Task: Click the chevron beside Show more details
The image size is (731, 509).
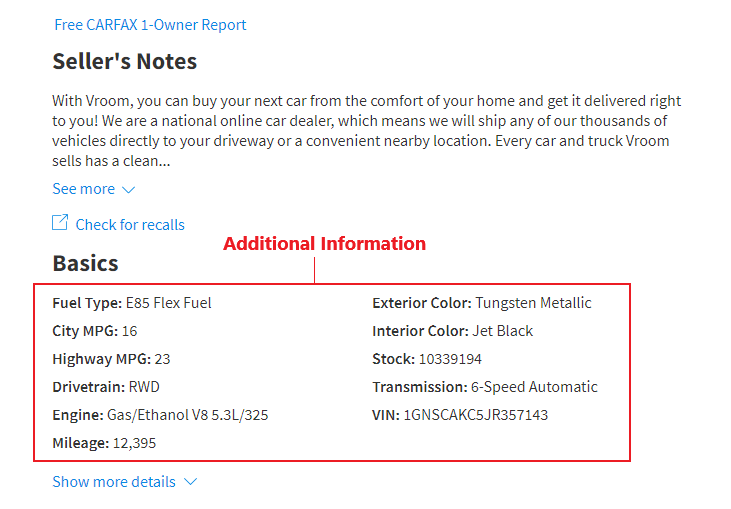Action: click(190, 481)
